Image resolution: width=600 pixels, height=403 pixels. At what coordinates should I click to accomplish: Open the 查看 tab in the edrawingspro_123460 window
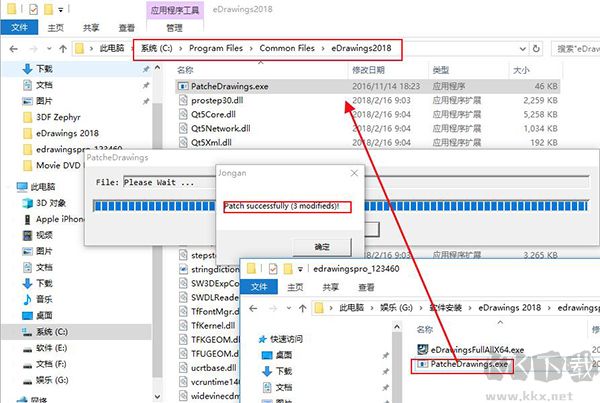(366, 287)
